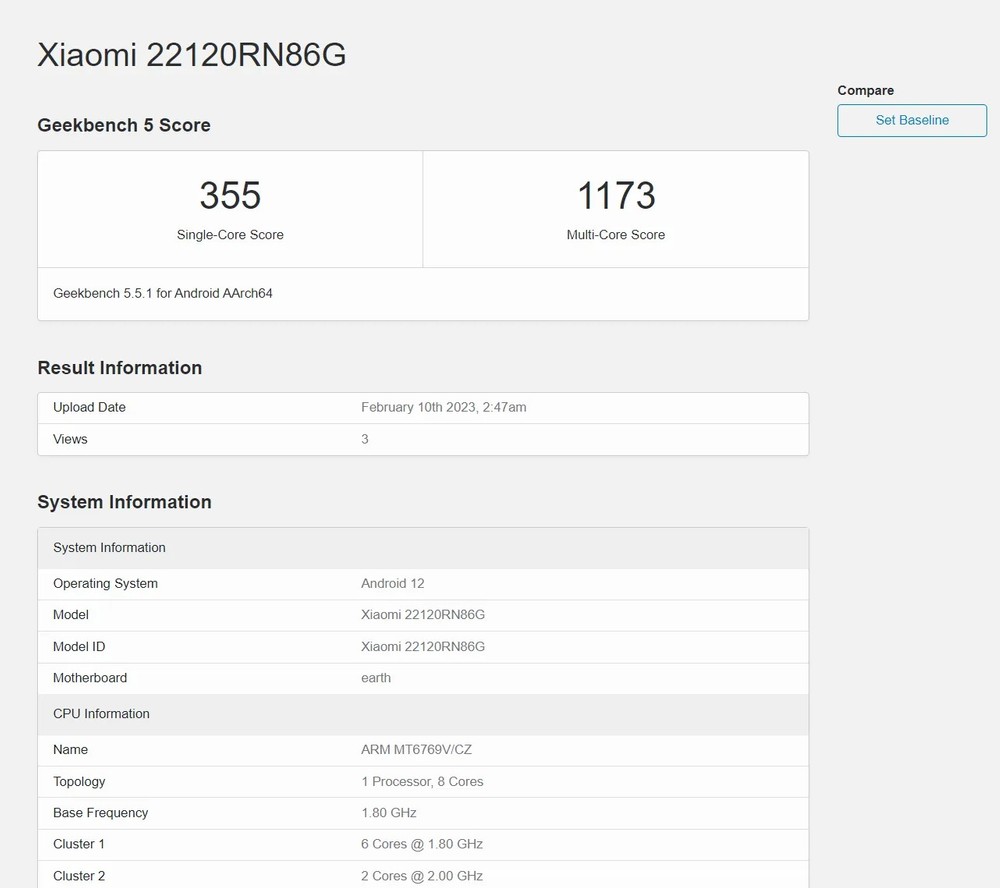1000x888 pixels.
Task: Select the single-core score 355
Action: [230, 195]
